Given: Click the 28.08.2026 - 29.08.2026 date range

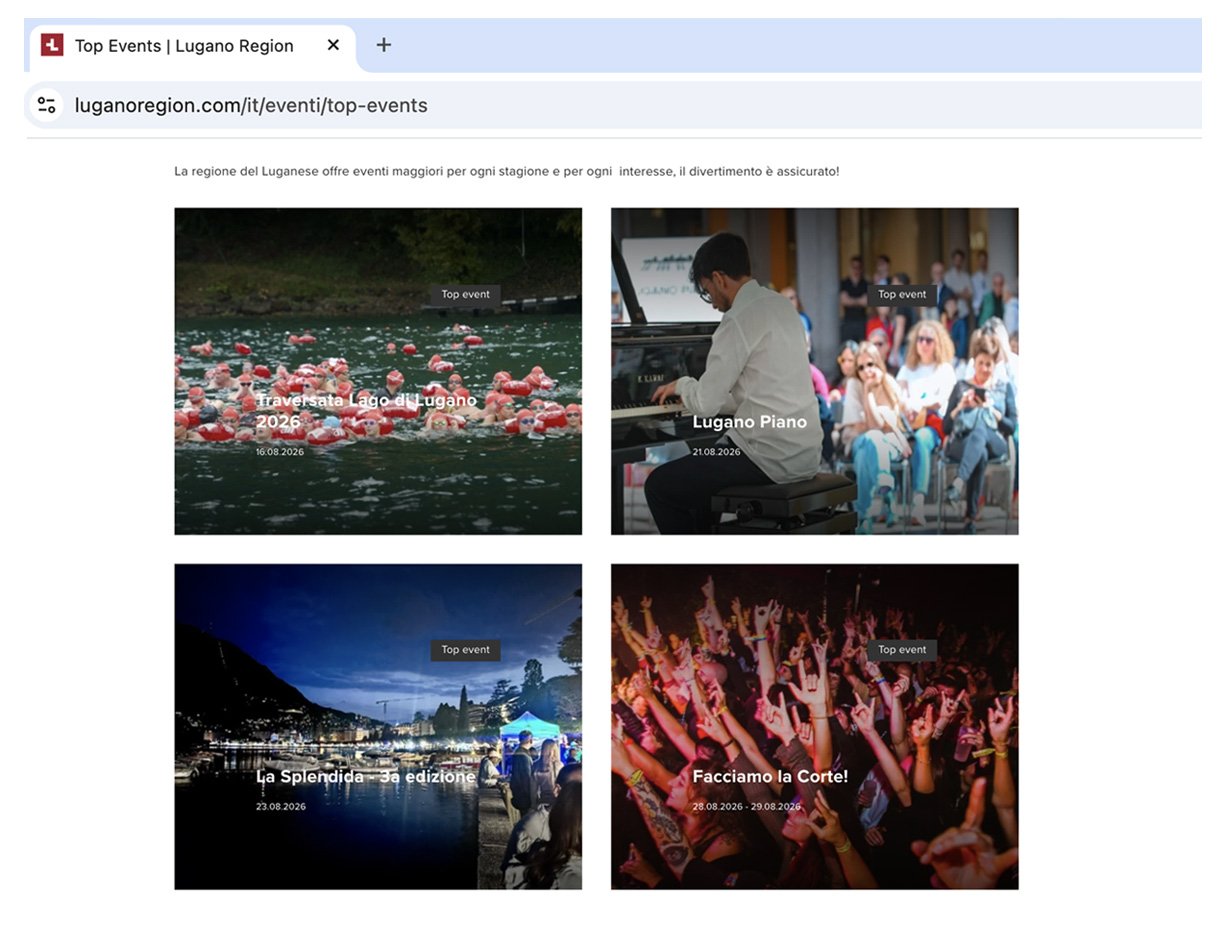Looking at the screenshot, I should (x=746, y=807).
